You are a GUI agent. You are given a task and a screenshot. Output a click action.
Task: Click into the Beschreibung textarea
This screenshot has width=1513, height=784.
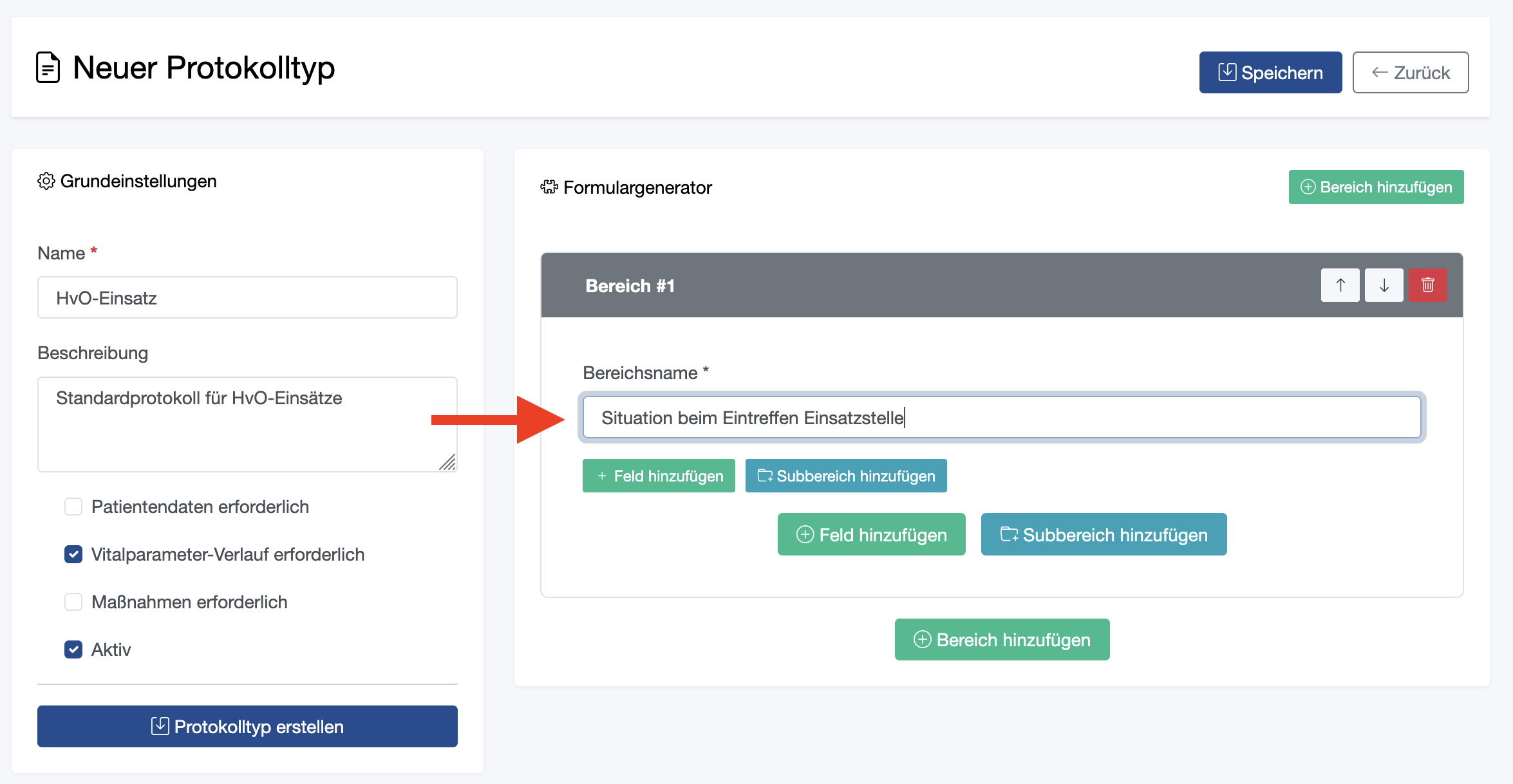coord(247,424)
